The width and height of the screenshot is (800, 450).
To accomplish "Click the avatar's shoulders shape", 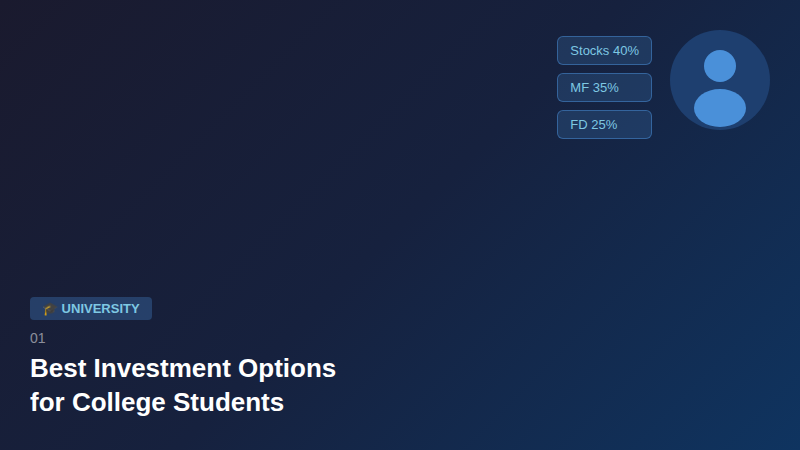I will [x=720, y=108].
